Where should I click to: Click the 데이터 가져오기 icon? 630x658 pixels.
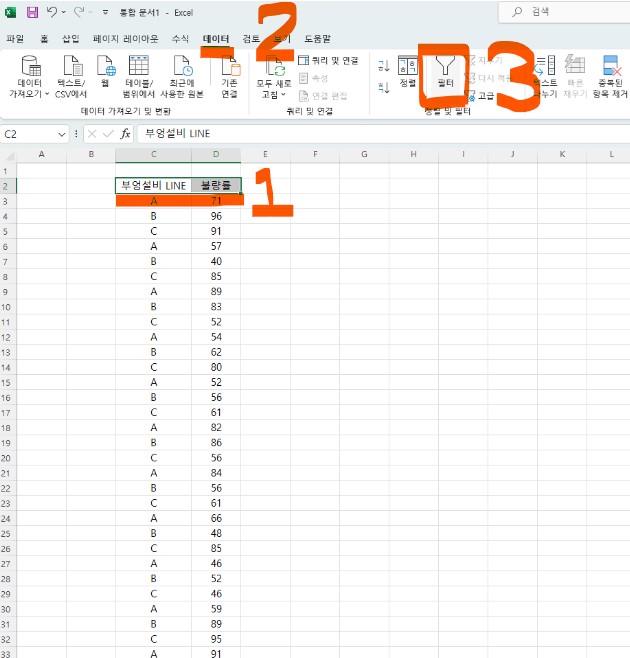[x=31, y=65]
